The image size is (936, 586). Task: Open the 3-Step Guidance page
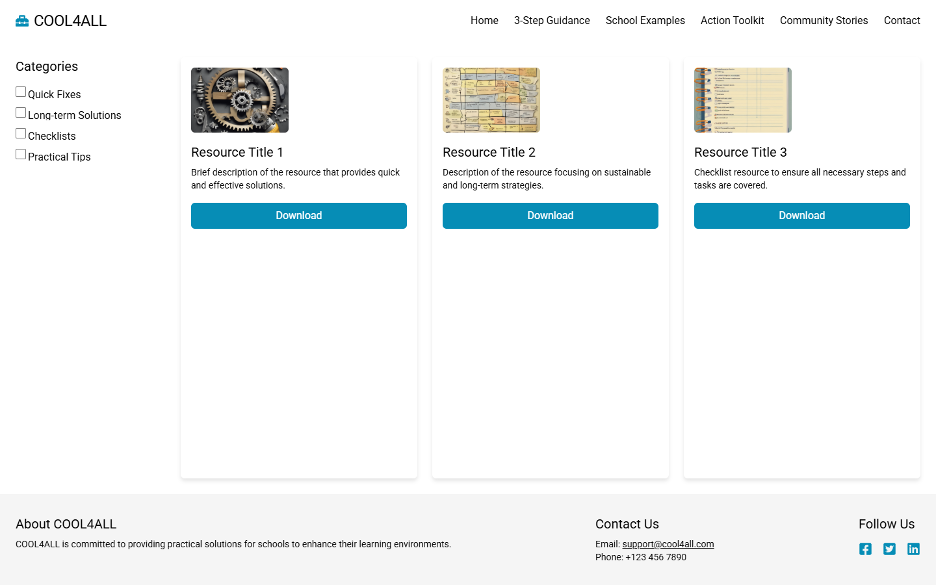[552, 21]
